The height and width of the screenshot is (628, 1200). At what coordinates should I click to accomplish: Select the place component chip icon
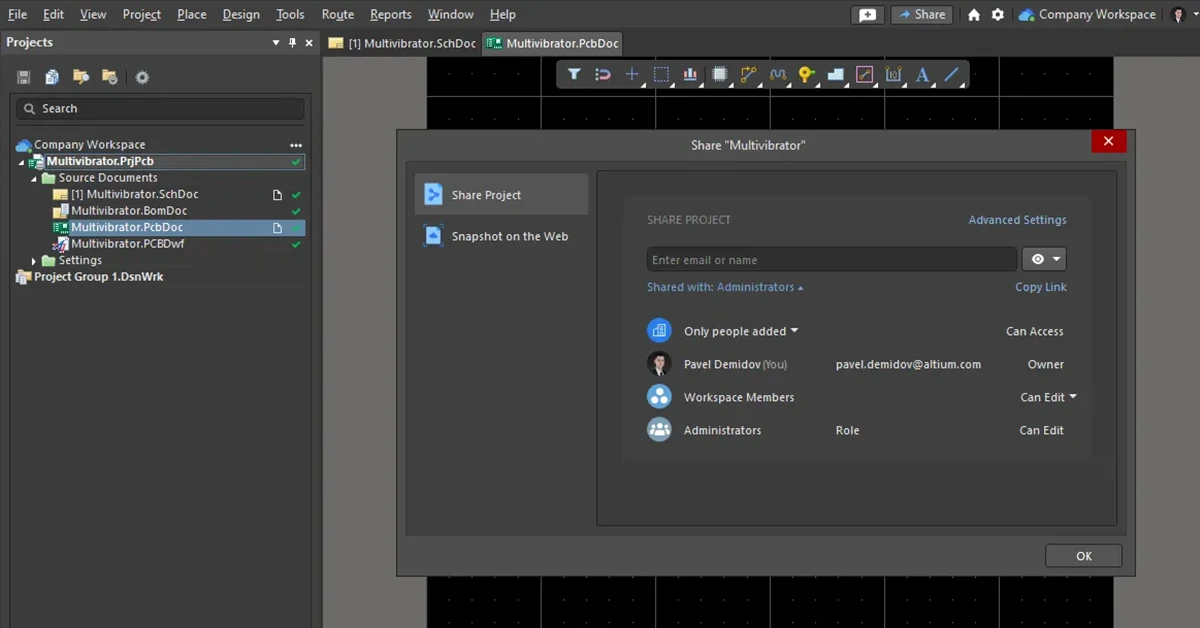pos(719,74)
